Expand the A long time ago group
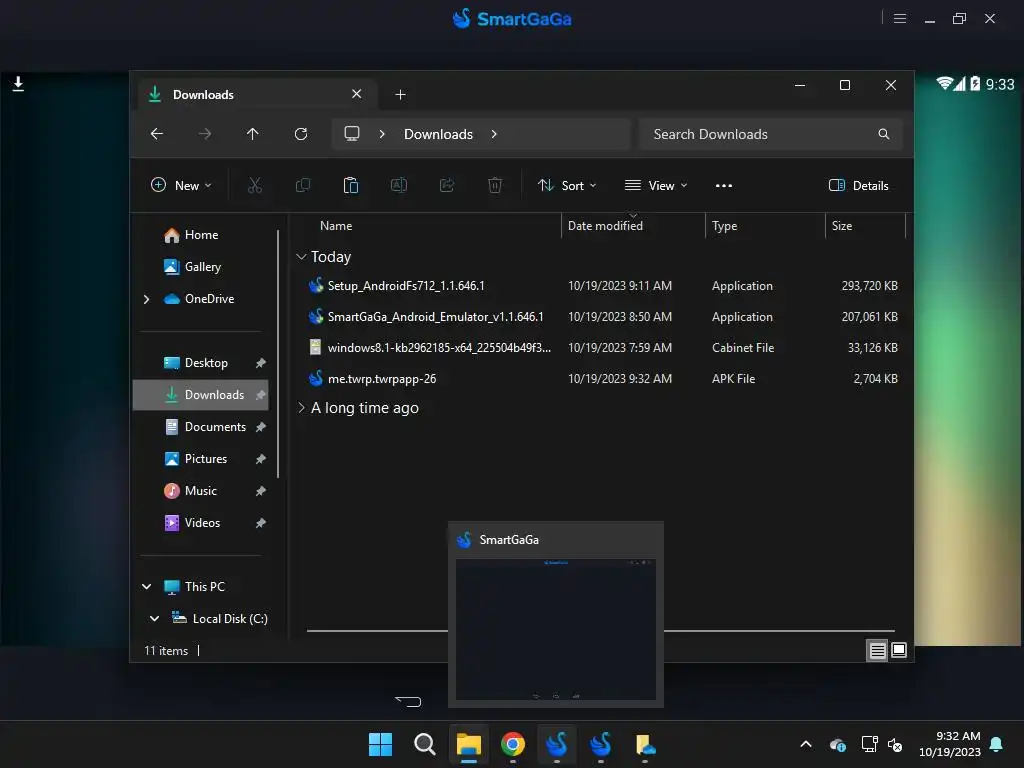Screen dimensions: 1024x768 pyautogui.click(x=301, y=408)
